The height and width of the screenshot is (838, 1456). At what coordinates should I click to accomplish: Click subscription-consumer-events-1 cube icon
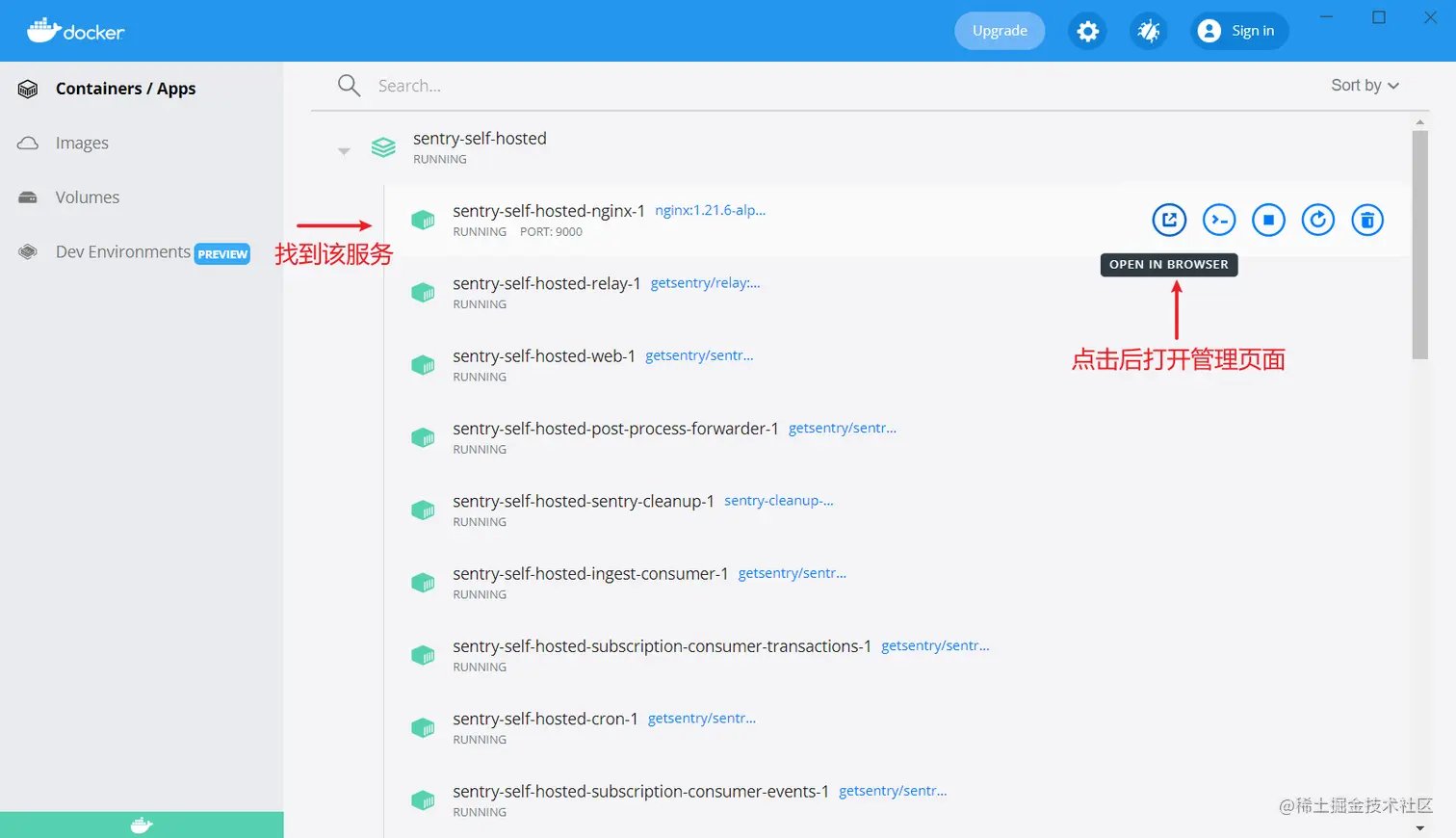pos(423,800)
